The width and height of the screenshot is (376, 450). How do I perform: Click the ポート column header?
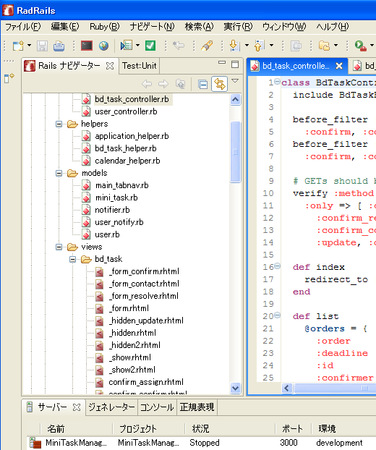coord(293,429)
